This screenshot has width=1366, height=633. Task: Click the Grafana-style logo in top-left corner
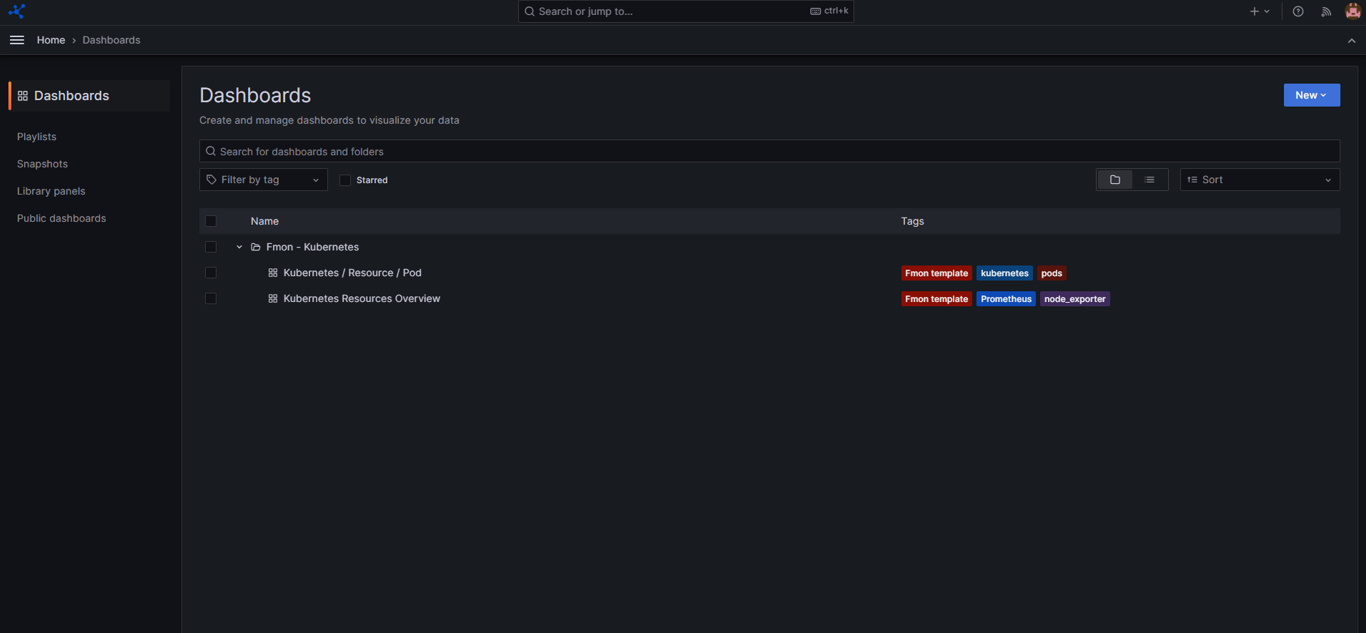tap(16, 11)
